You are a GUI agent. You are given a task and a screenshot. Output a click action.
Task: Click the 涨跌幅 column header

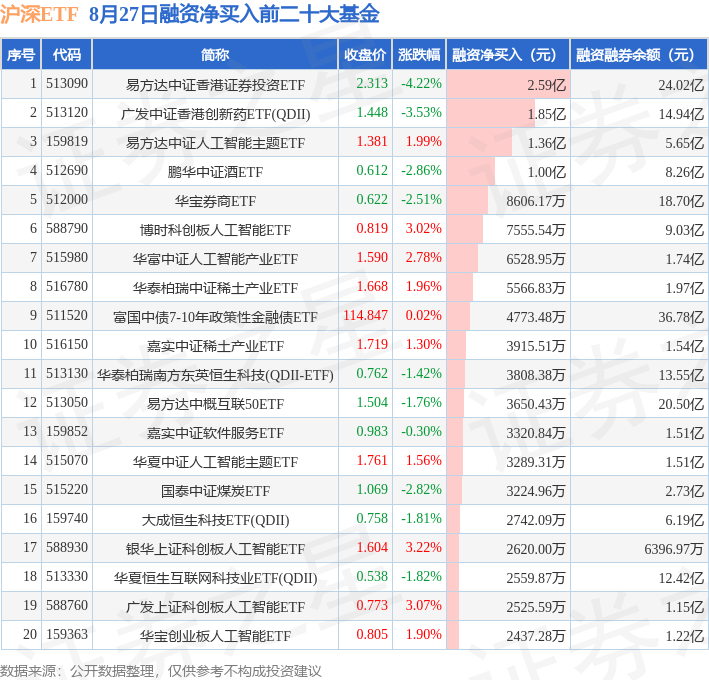coord(419,55)
